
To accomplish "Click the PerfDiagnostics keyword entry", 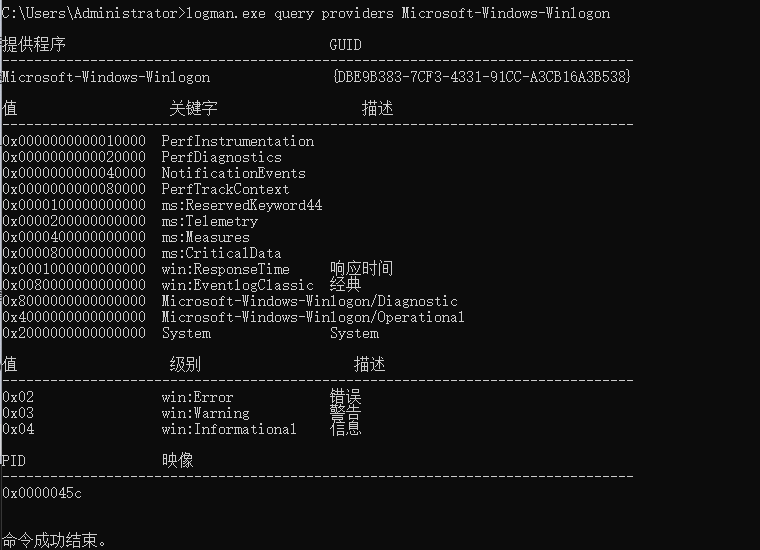I will 222,157.
